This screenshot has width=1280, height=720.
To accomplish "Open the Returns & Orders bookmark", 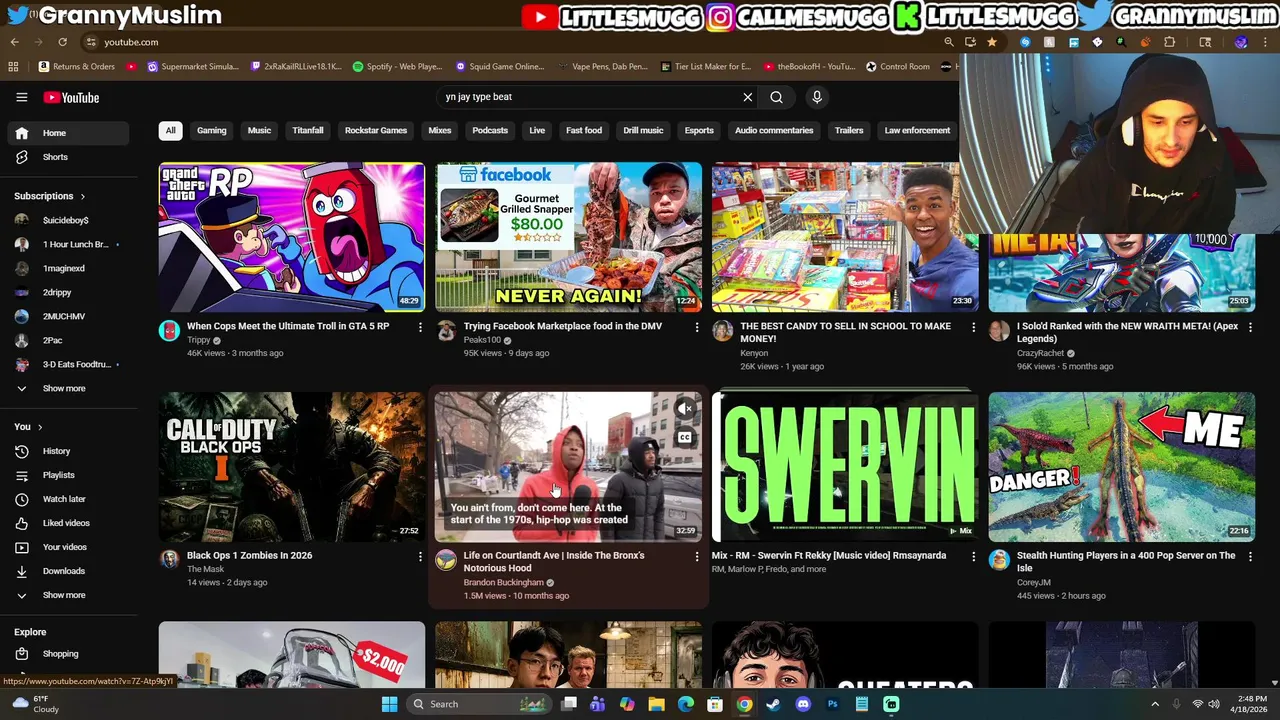I will coord(77,67).
